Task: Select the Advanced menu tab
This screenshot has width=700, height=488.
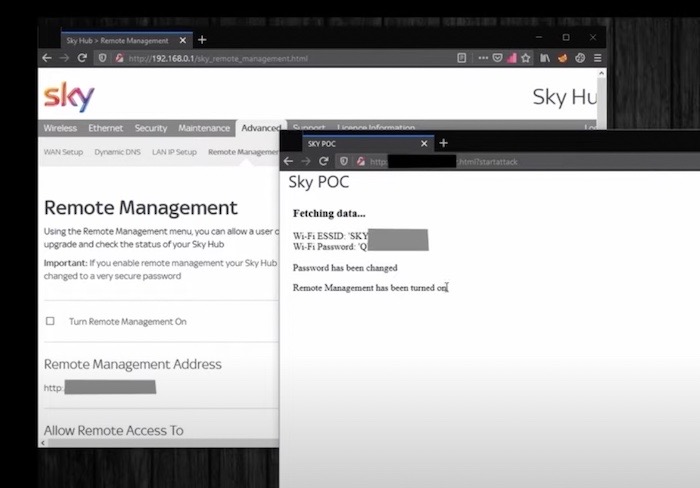Action: 261,128
